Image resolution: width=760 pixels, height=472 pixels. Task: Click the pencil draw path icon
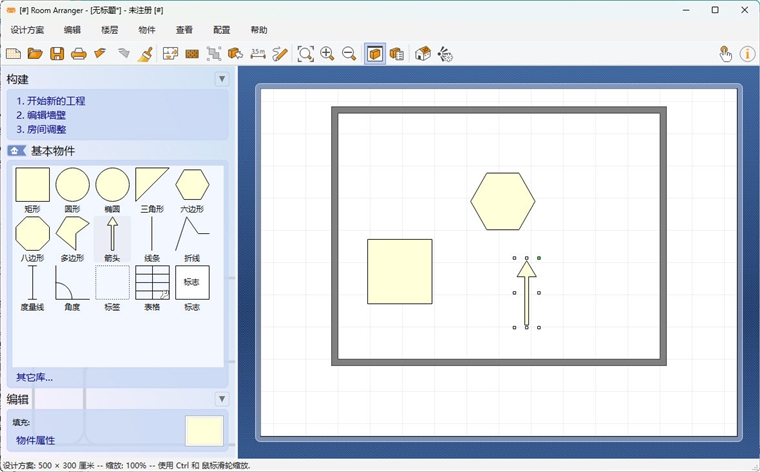click(280, 53)
